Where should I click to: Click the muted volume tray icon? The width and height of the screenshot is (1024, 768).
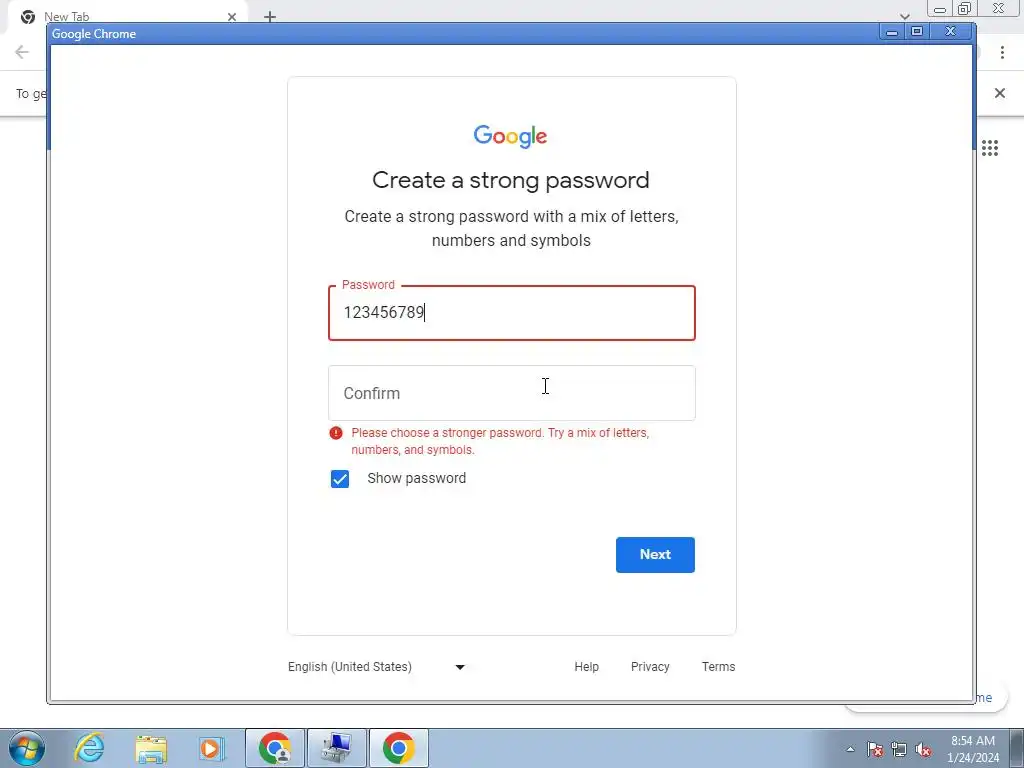923,749
